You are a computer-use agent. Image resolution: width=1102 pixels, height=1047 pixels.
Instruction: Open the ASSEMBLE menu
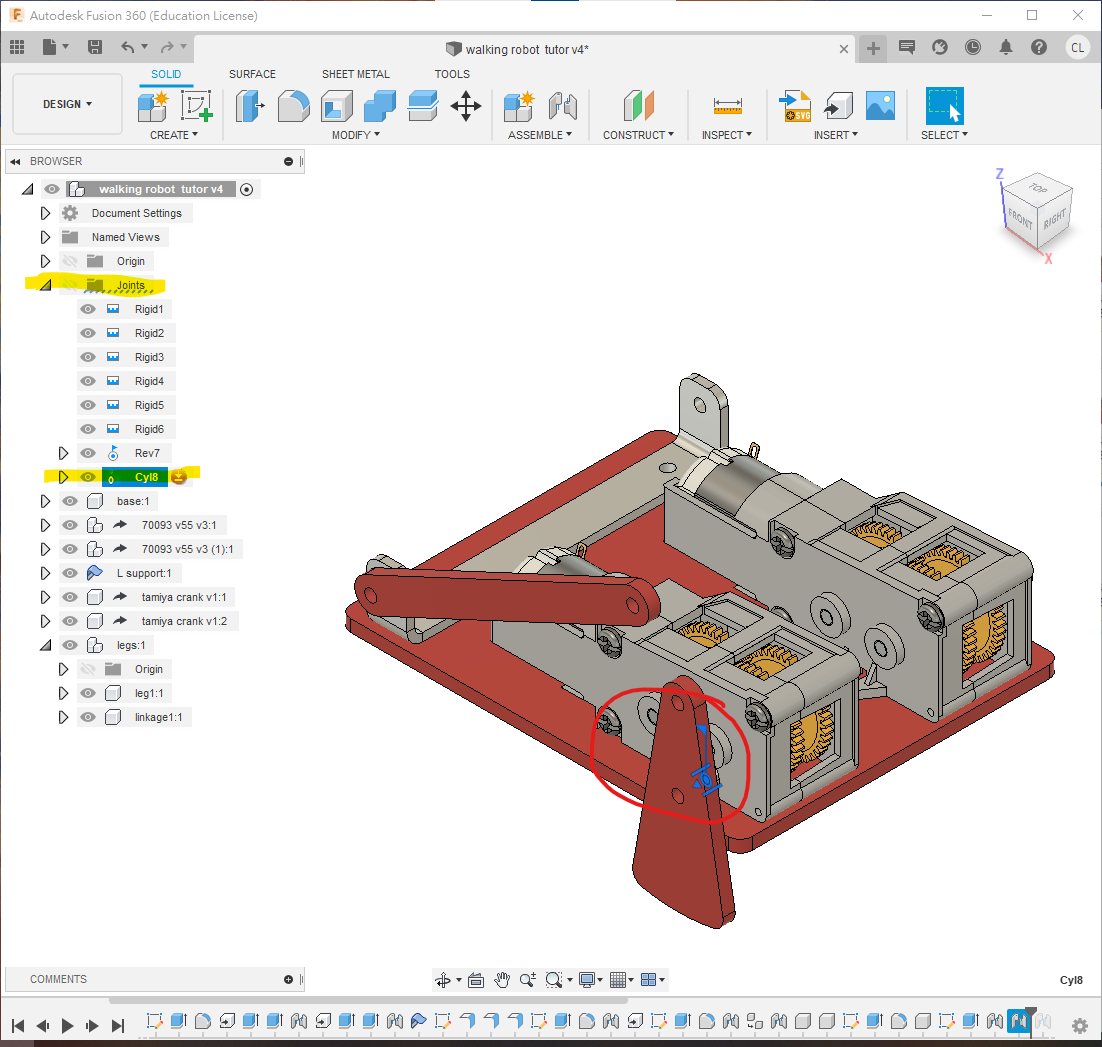pos(540,135)
